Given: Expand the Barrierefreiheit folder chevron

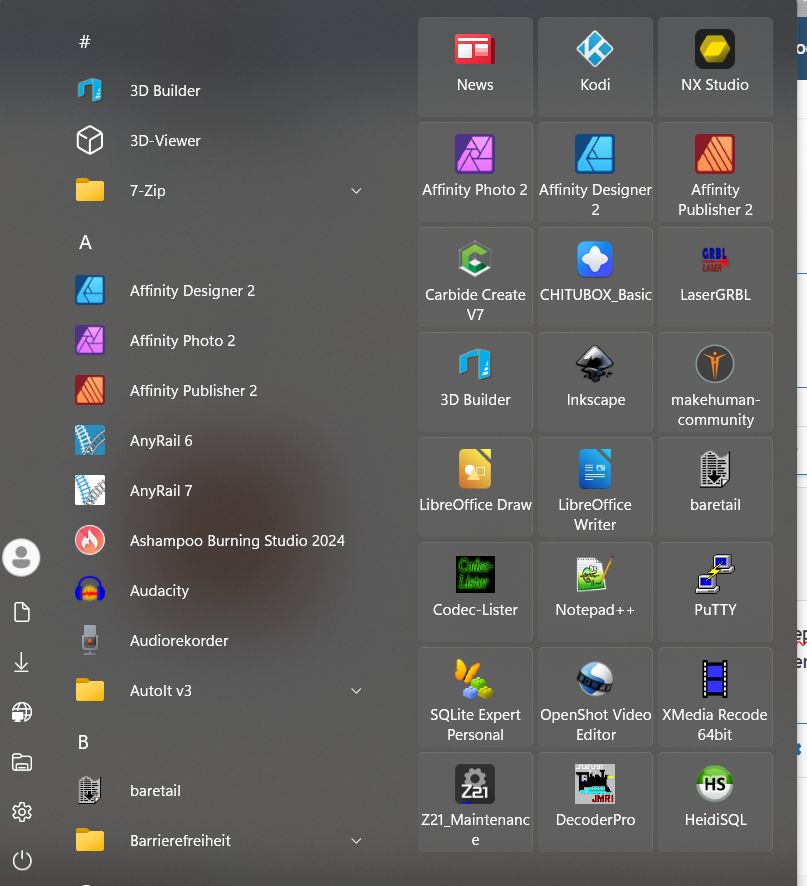Looking at the screenshot, I should pyautogui.click(x=356, y=841).
